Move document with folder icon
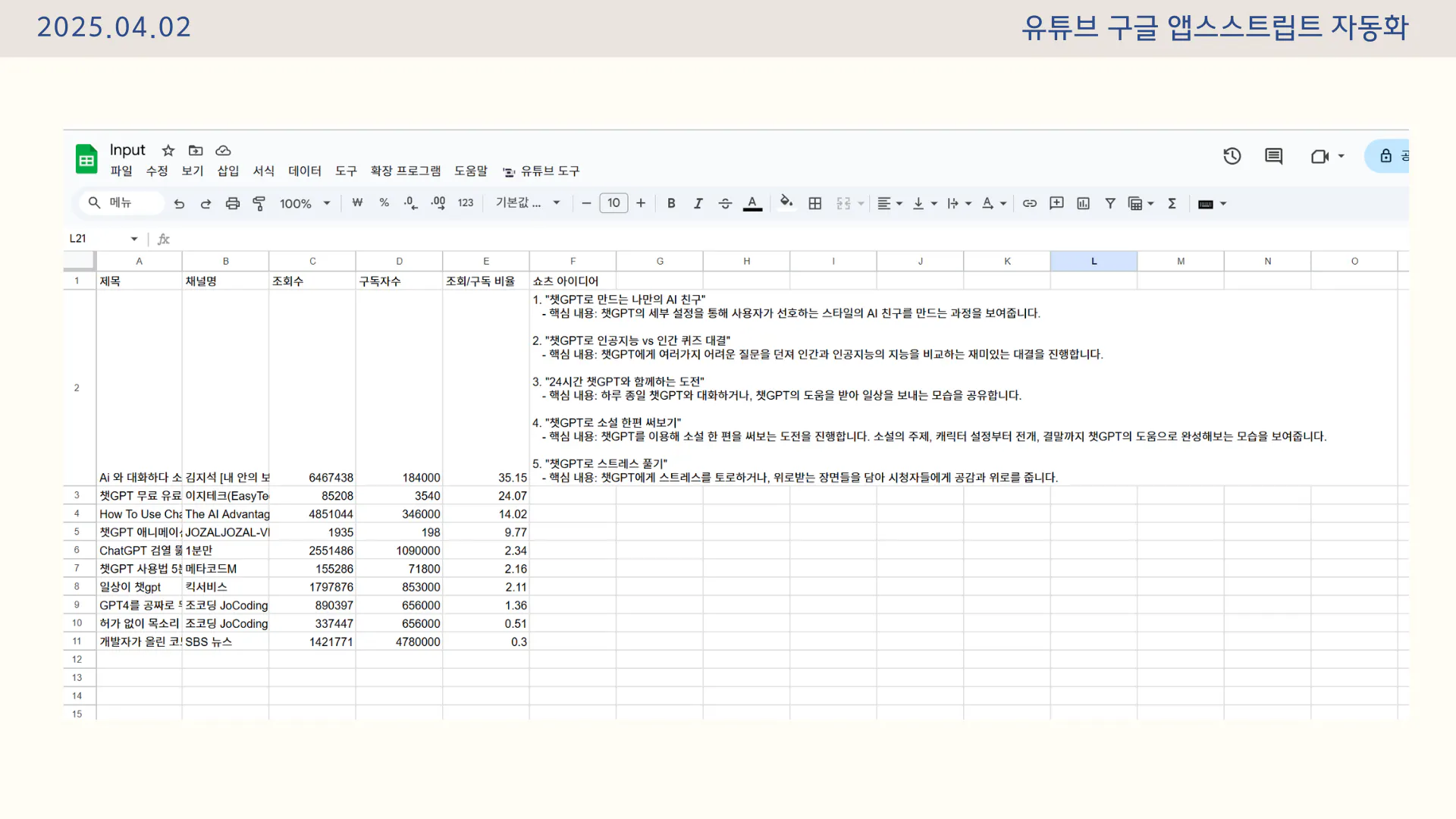This screenshot has height=819, width=1456. (196, 150)
